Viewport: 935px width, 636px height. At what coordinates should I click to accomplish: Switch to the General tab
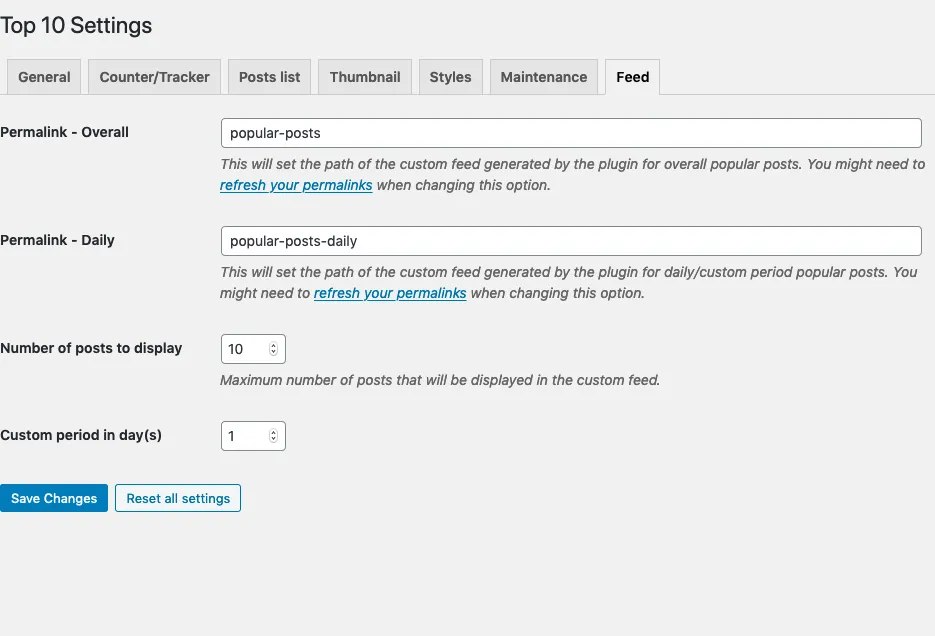pos(44,77)
